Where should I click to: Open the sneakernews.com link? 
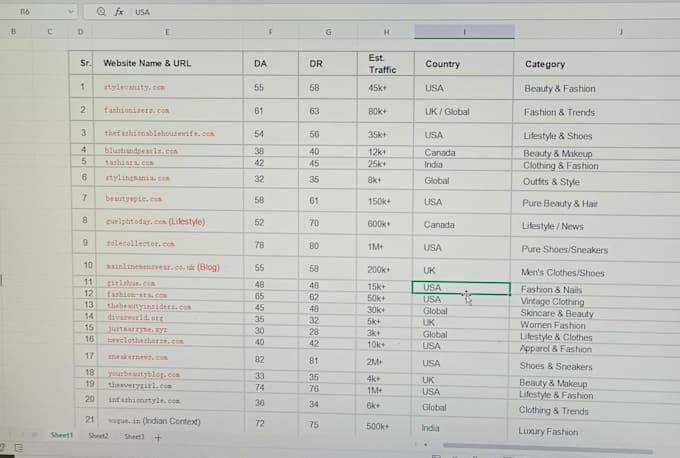click(x=138, y=357)
